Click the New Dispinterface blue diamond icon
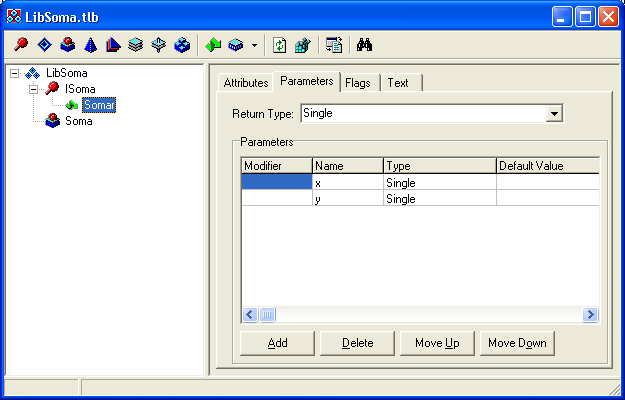The height and width of the screenshot is (400, 625). 43,45
